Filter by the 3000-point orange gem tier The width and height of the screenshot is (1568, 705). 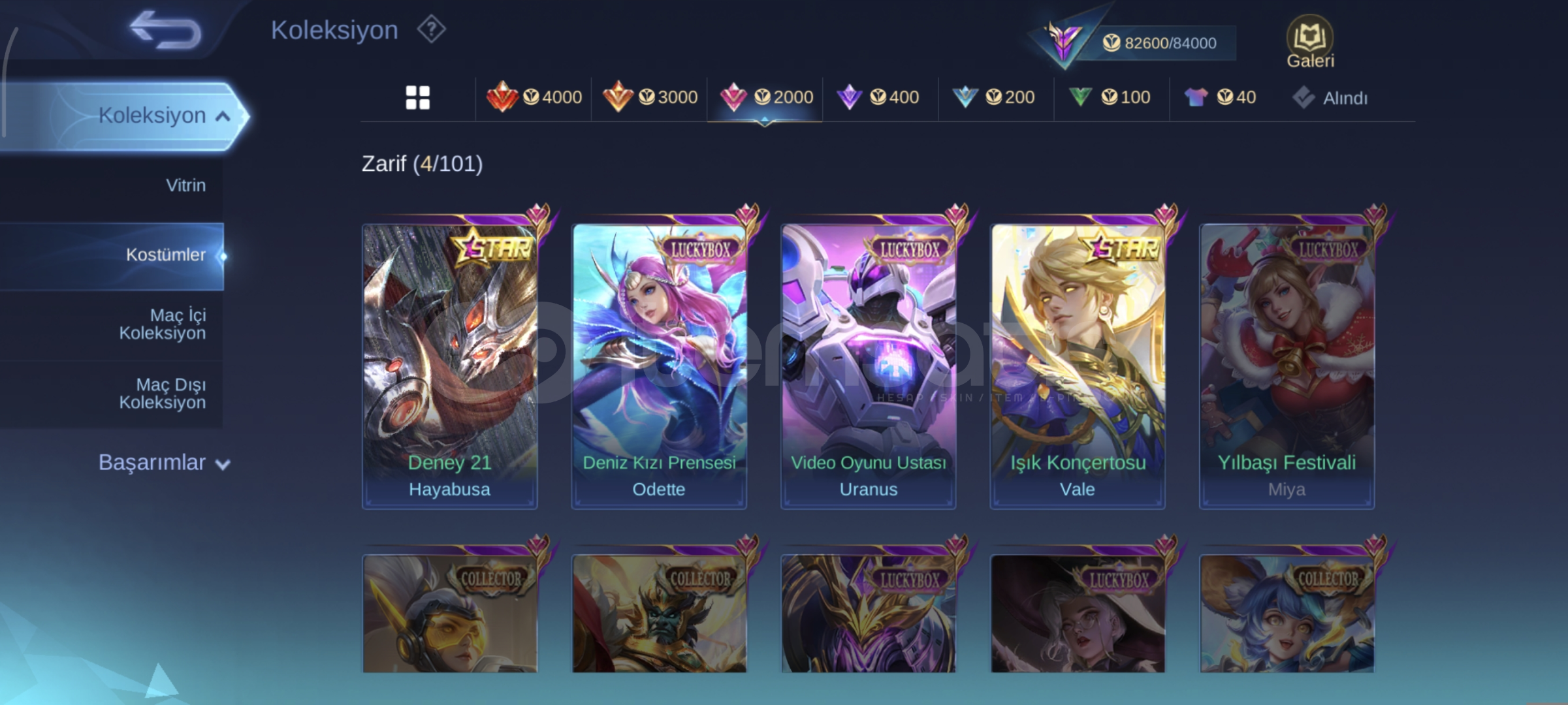[650, 97]
